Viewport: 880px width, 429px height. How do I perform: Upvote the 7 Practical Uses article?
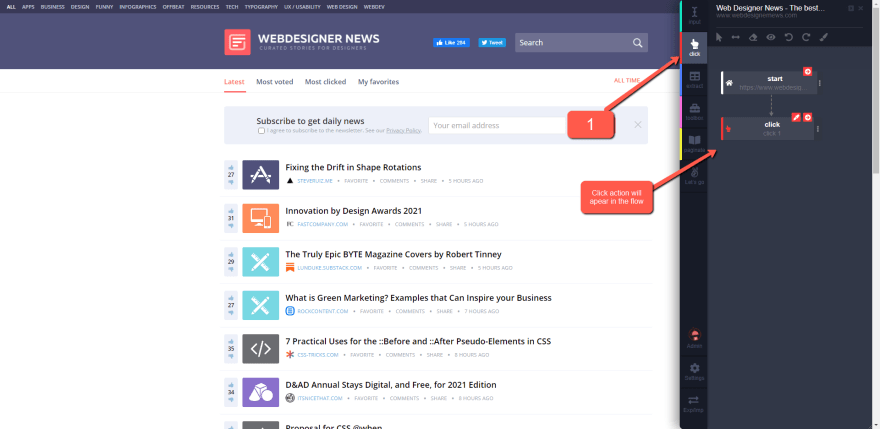231,340
